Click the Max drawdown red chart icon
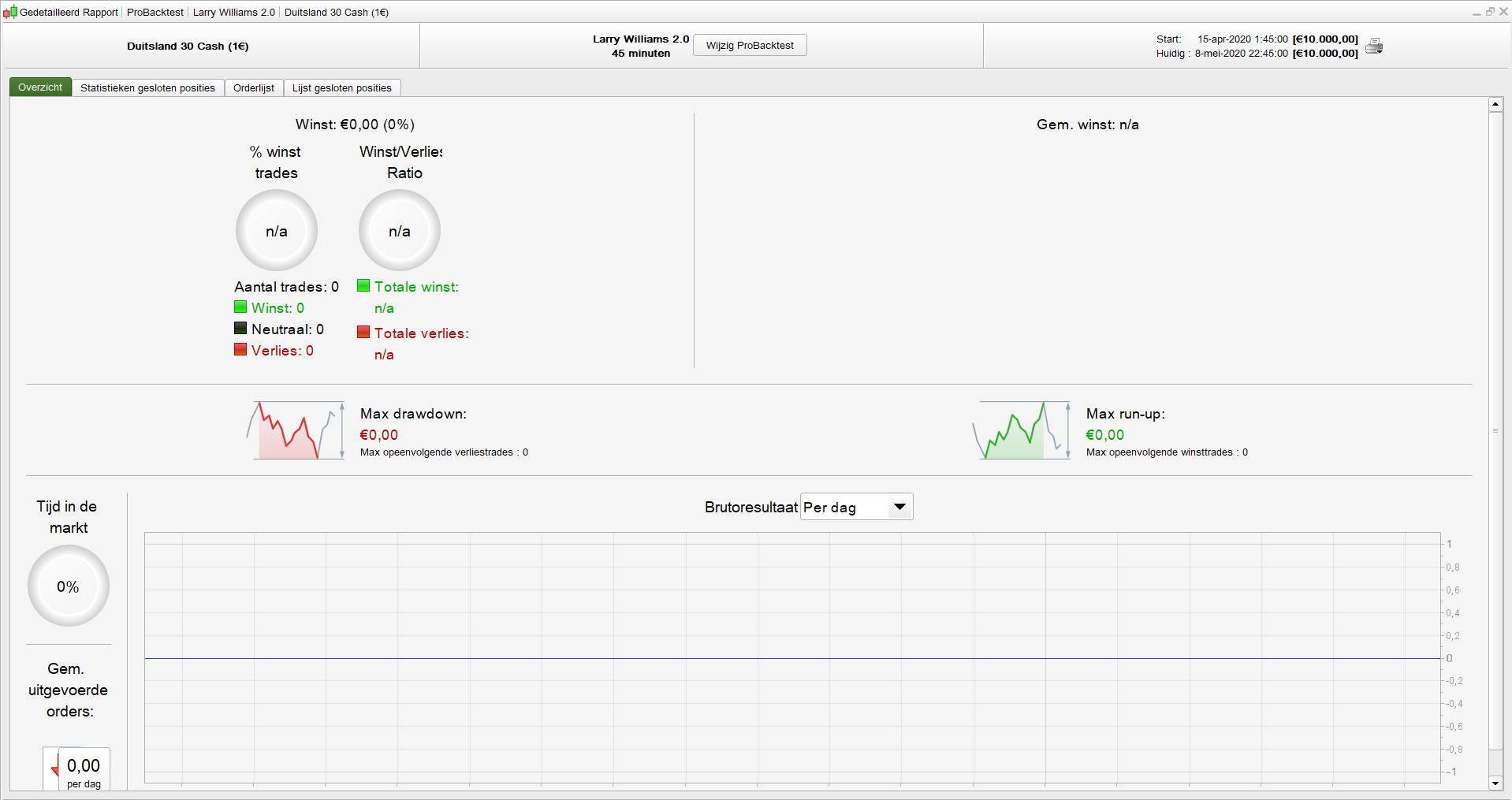 296,430
